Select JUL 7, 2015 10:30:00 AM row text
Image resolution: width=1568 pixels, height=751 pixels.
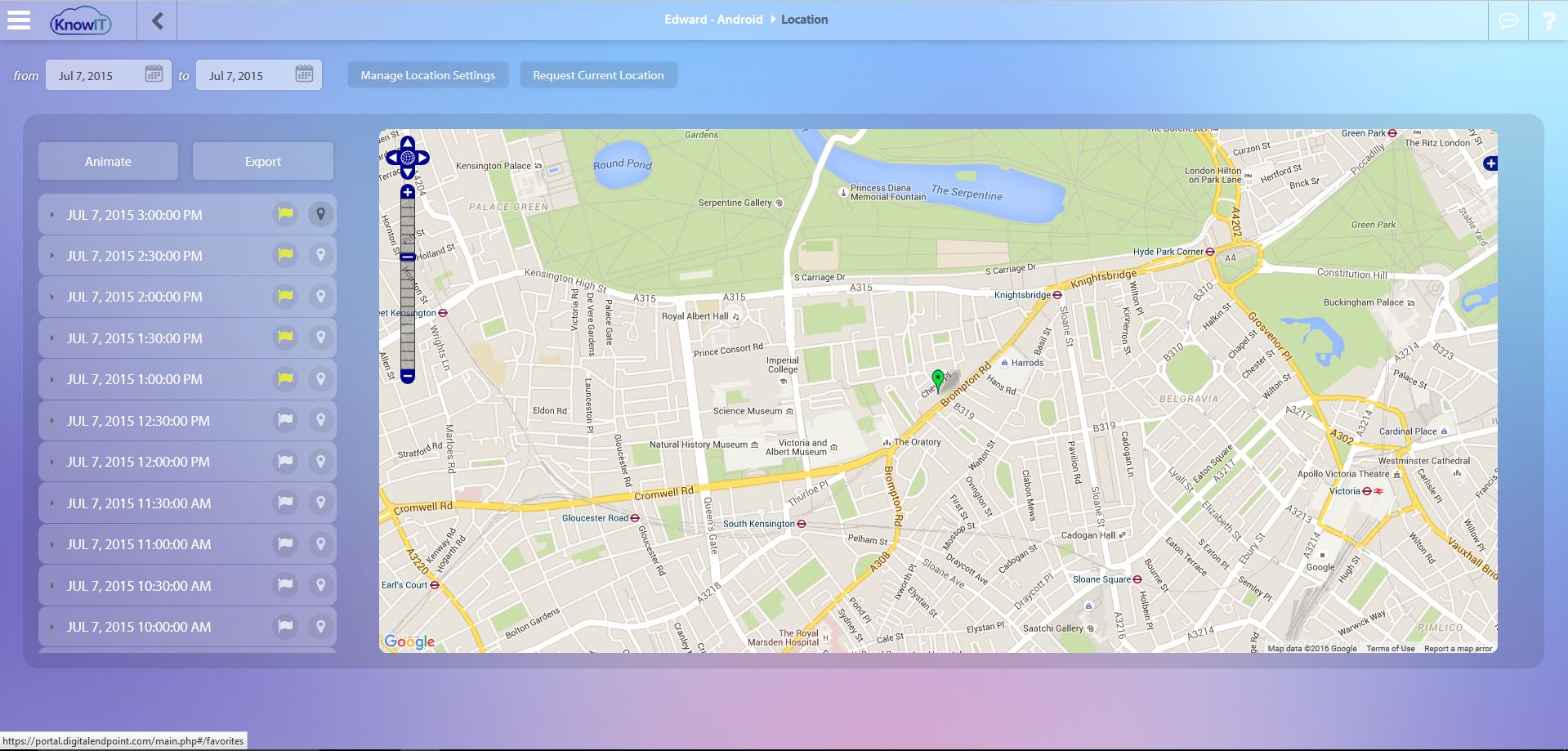tap(139, 586)
